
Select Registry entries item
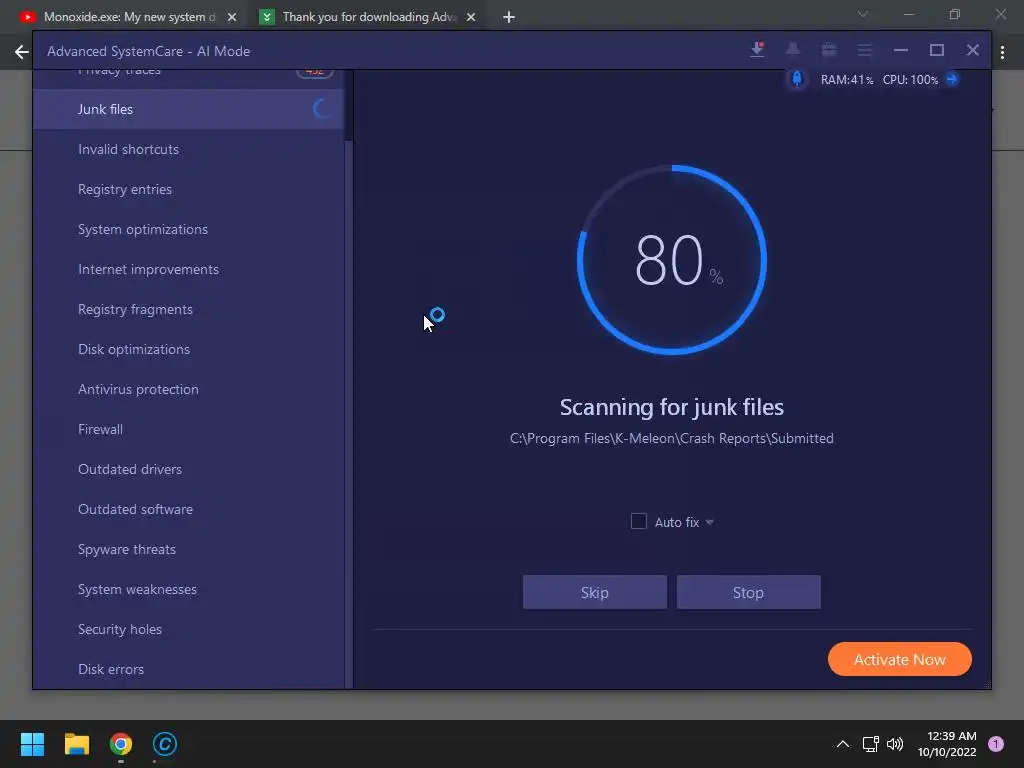pyautogui.click(x=188, y=189)
